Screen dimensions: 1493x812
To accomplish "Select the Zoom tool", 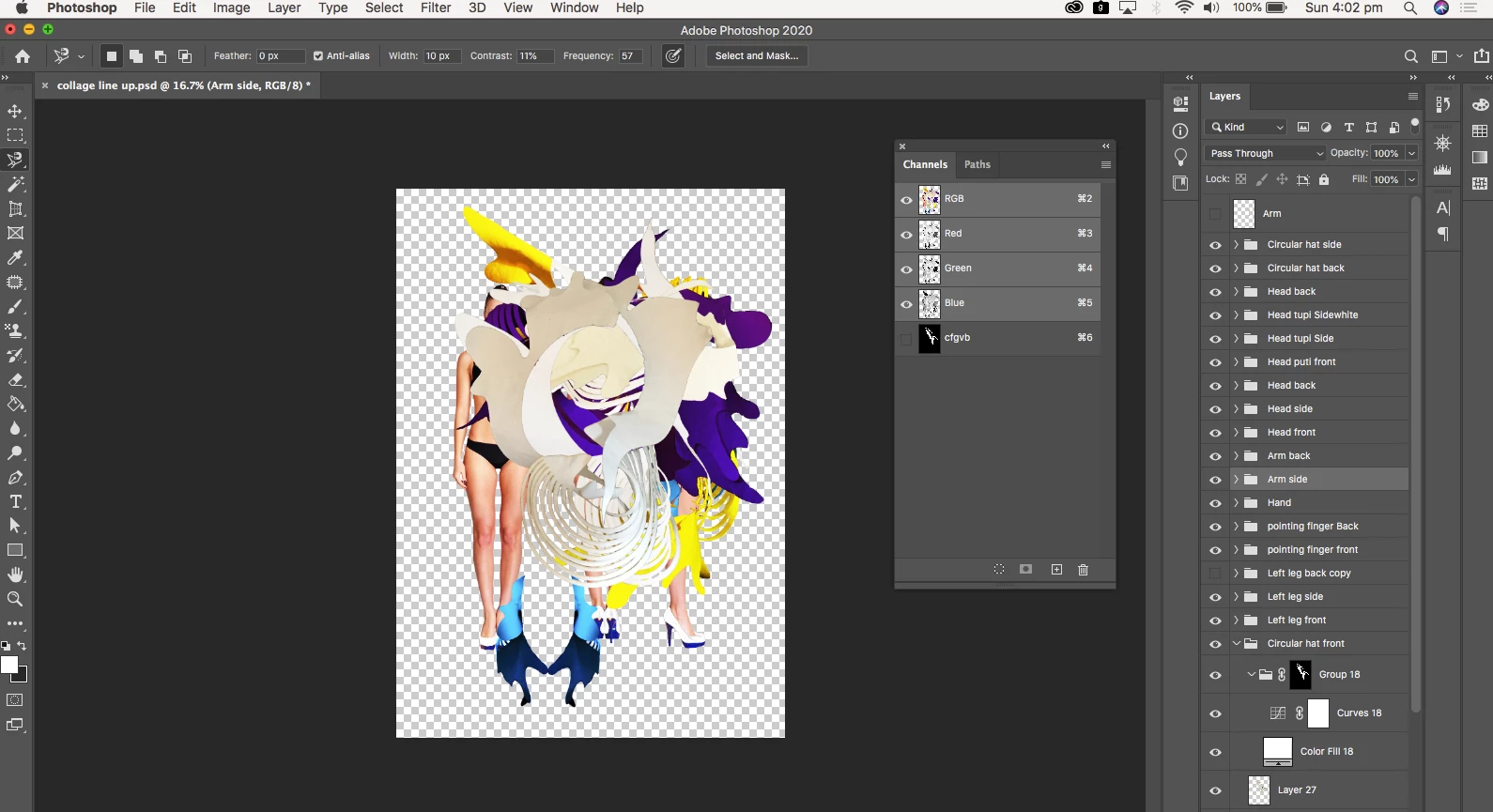I will point(15,599).
